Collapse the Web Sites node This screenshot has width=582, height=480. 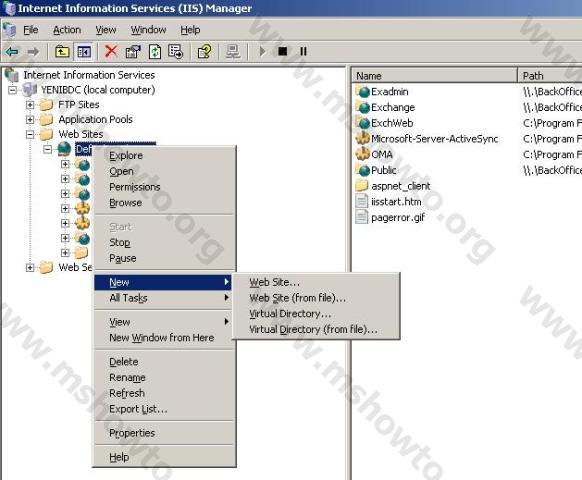point(30,134)
